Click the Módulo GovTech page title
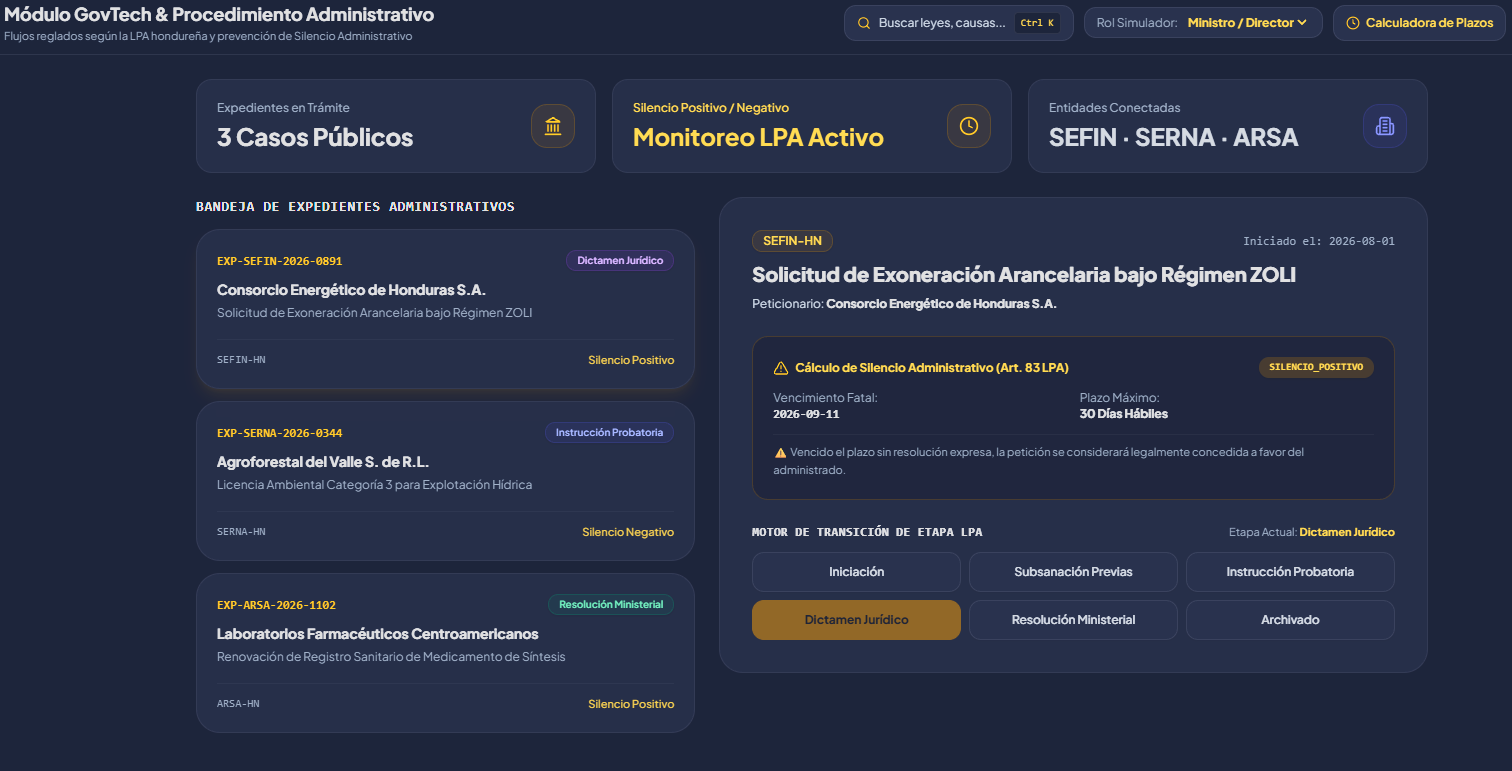Screen dimensions: 1512x771 click(x=219, y=15)
